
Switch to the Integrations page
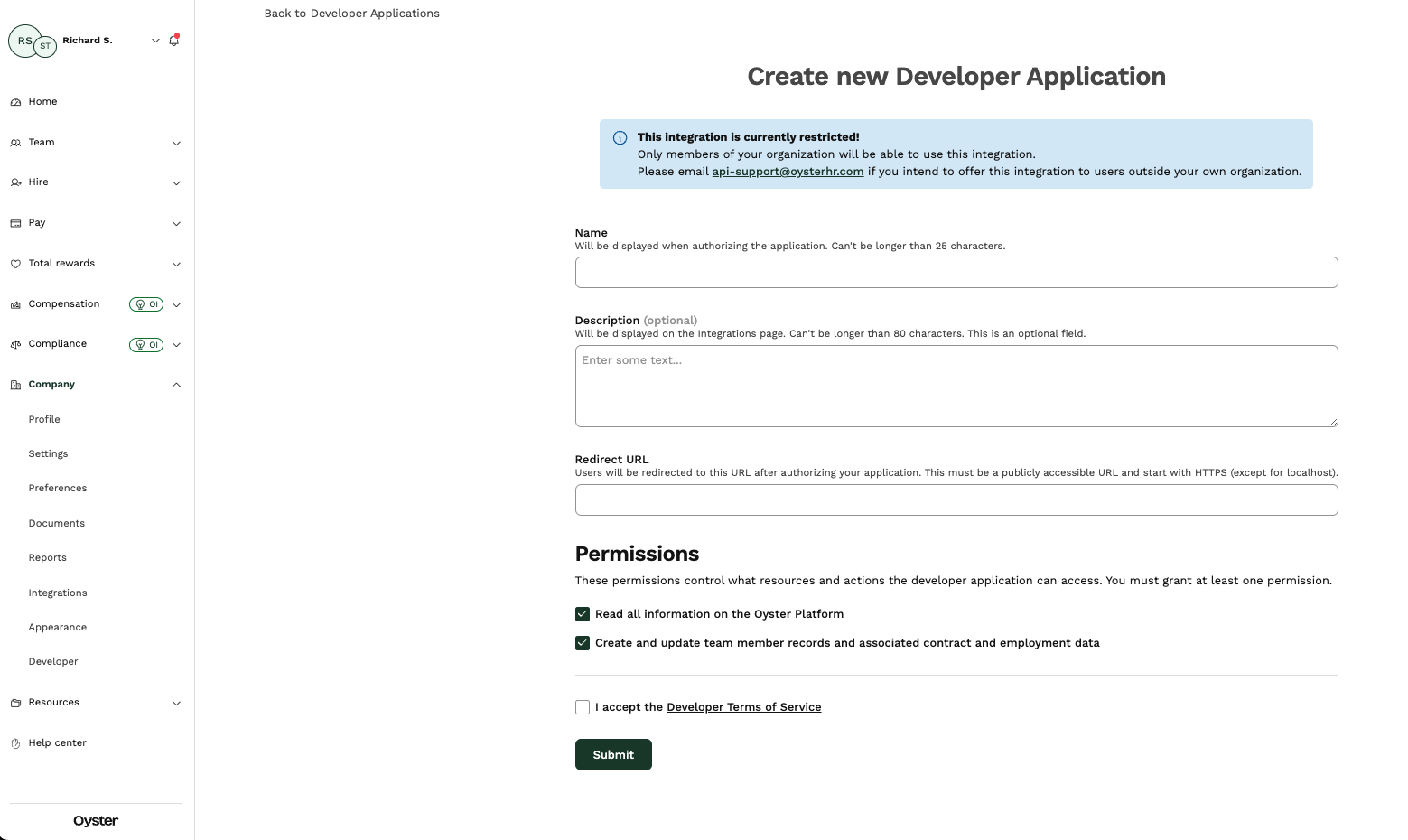coord(57,593)
